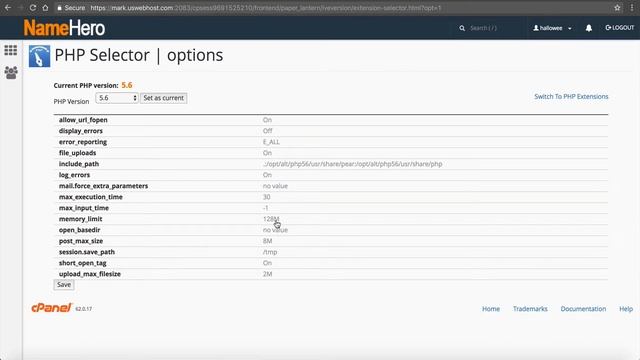Edit file_uploads value On

pos(267,153)
